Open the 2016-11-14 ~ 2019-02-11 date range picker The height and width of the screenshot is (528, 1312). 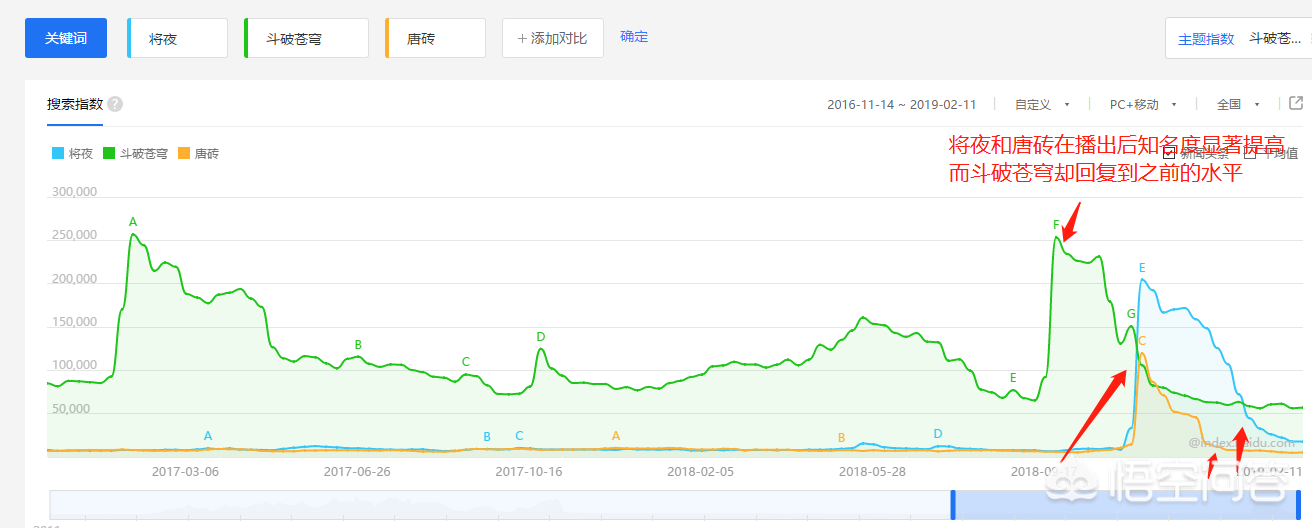[x=901, y=104]
